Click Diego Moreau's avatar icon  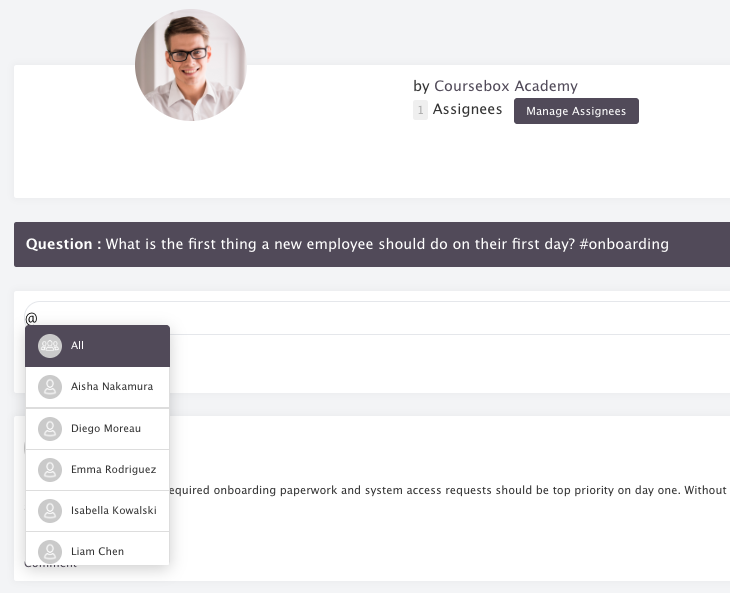(50, 429)
